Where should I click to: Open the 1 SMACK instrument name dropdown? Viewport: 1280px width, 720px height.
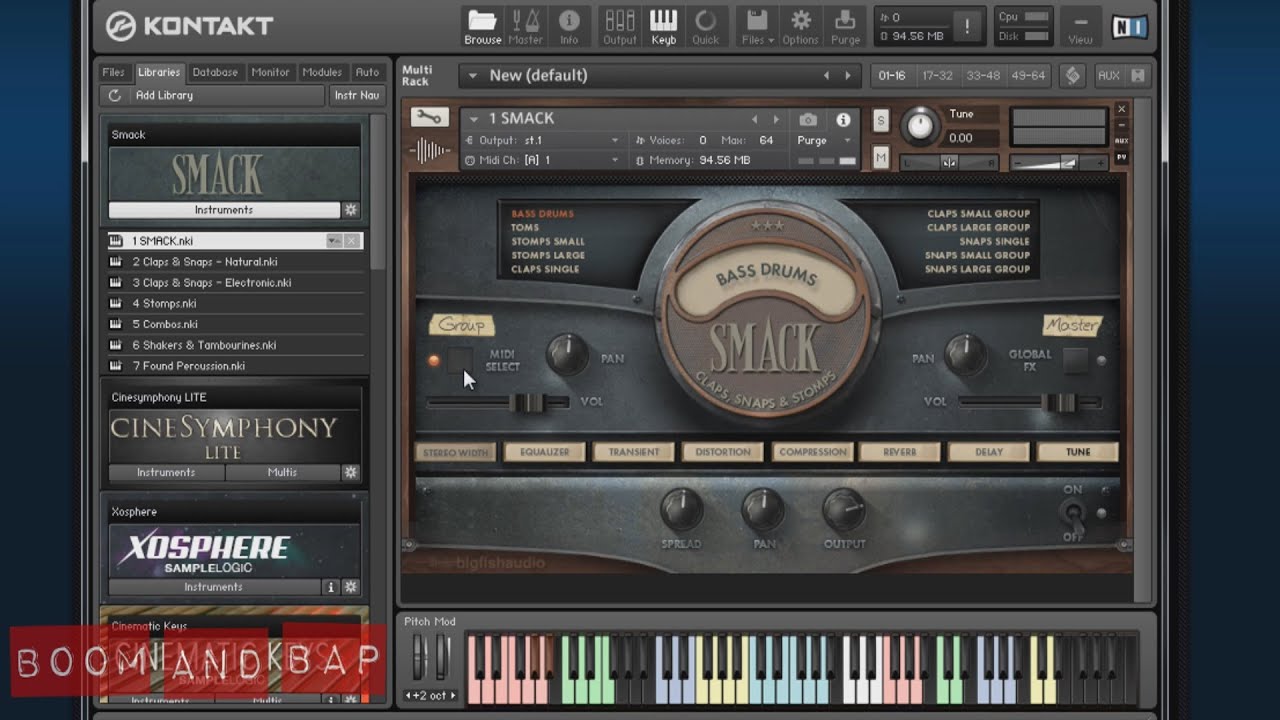(474, 119)
